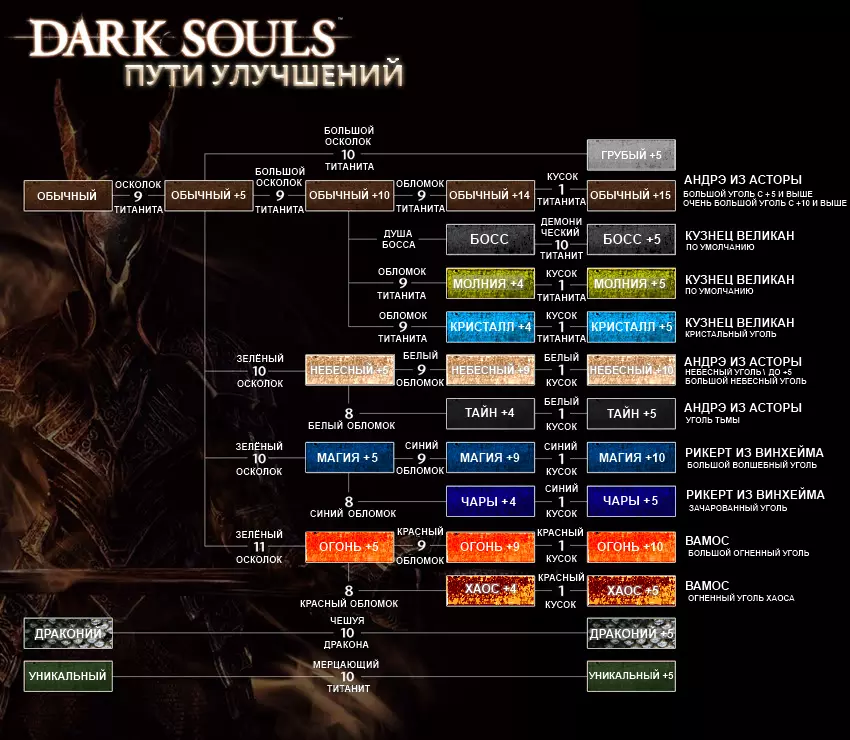Click the ДРАКОНИЙ base box
Screen dimensions: 850x740
(68, 633)
